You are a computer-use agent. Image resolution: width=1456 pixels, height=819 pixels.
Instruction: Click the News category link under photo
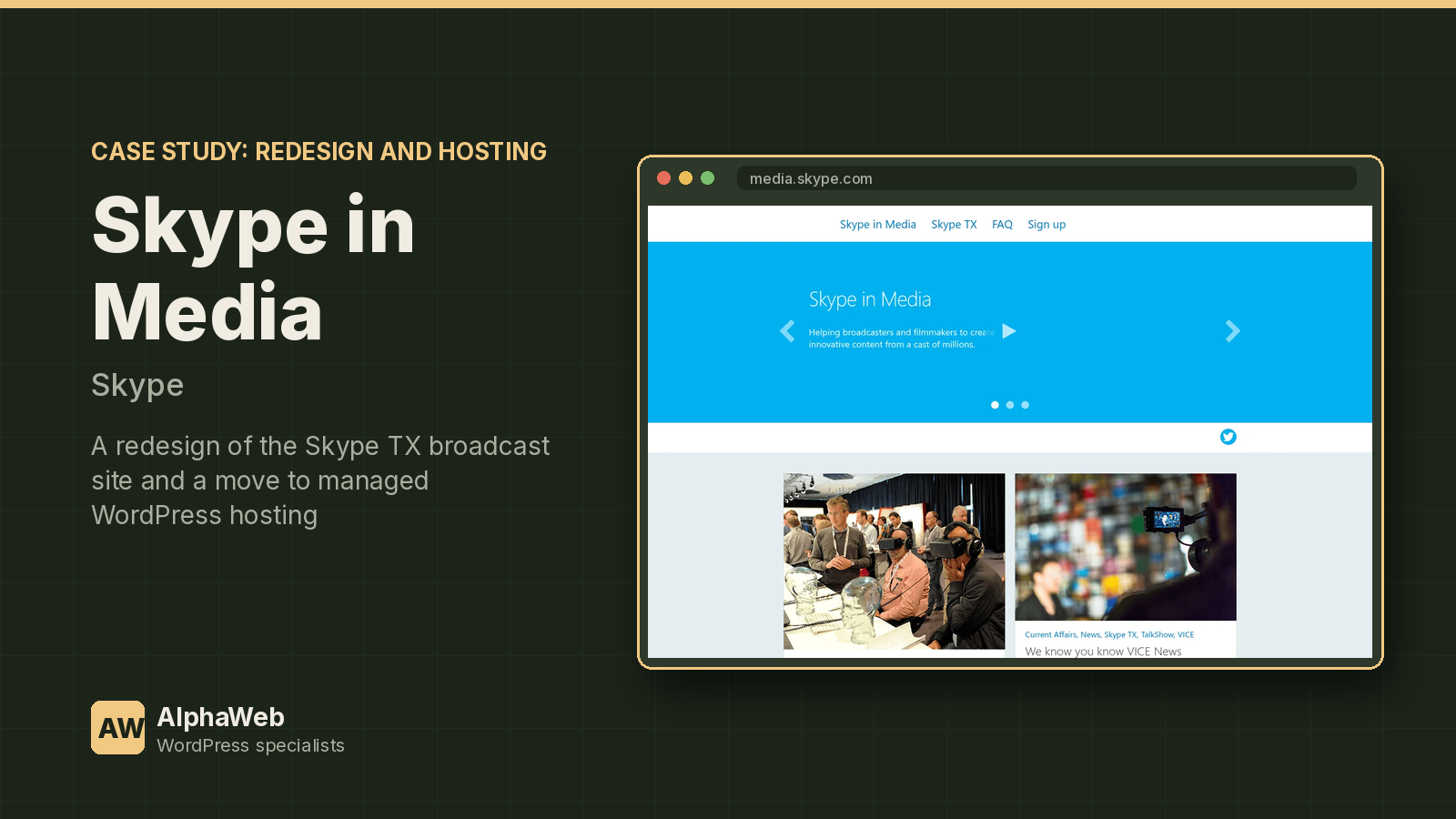[x=1090, y=635]
